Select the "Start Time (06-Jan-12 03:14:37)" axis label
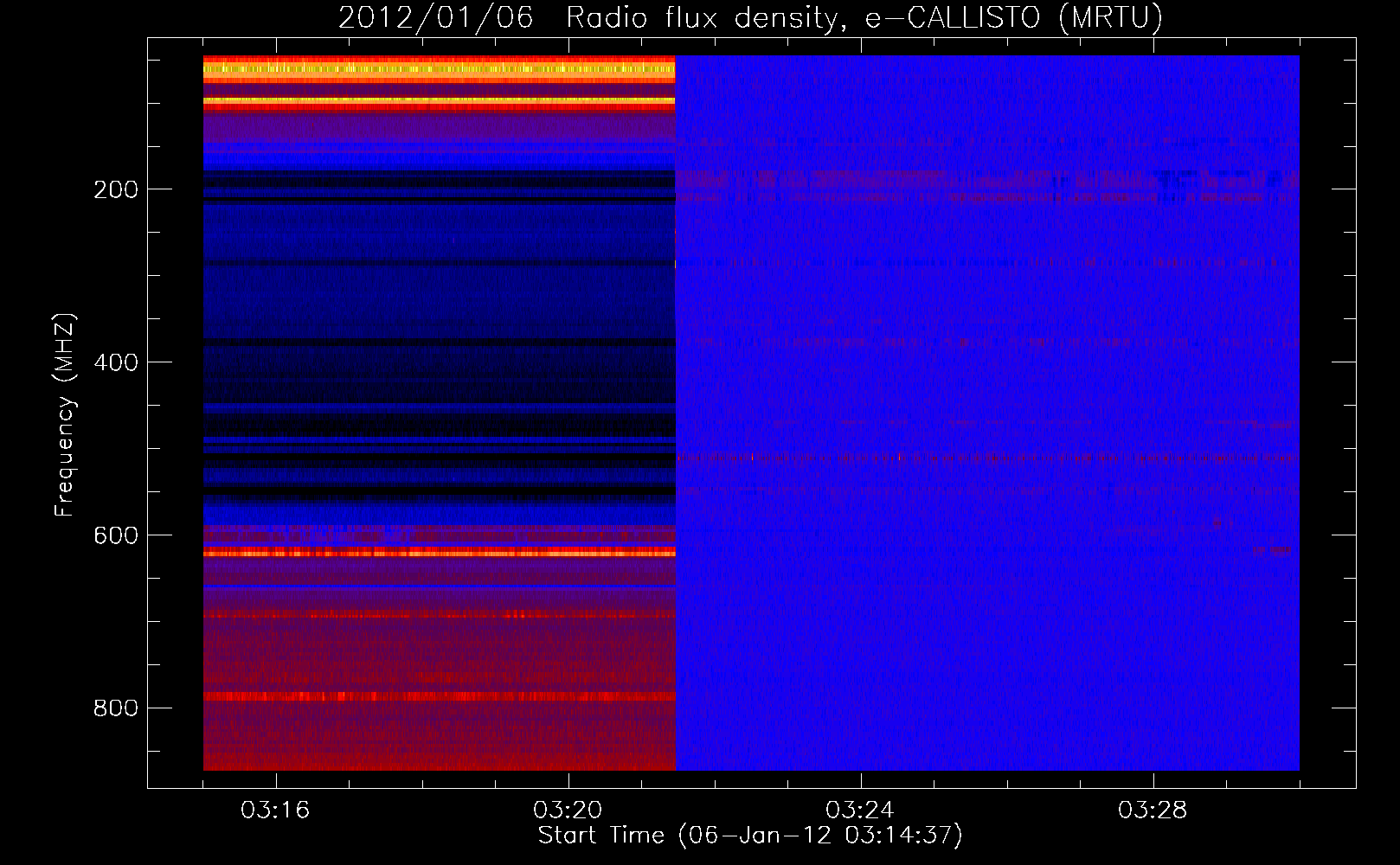Image resolution: width=1400 pixels, height=865 pixels. click(750, 836)
